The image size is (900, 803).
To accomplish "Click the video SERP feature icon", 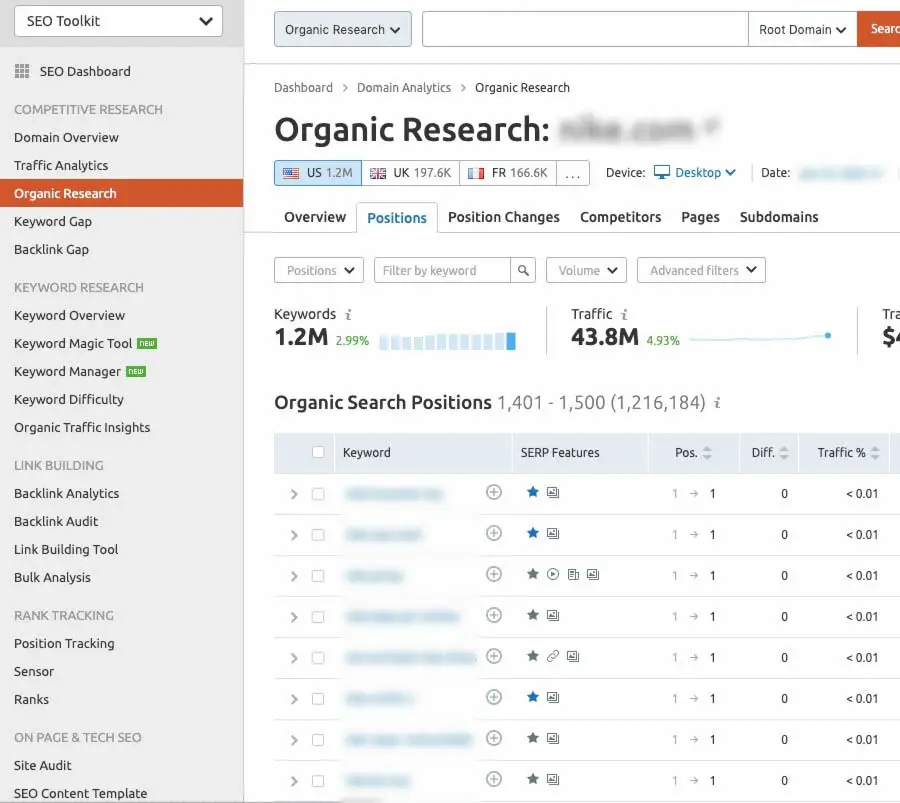I will (553, 575).
